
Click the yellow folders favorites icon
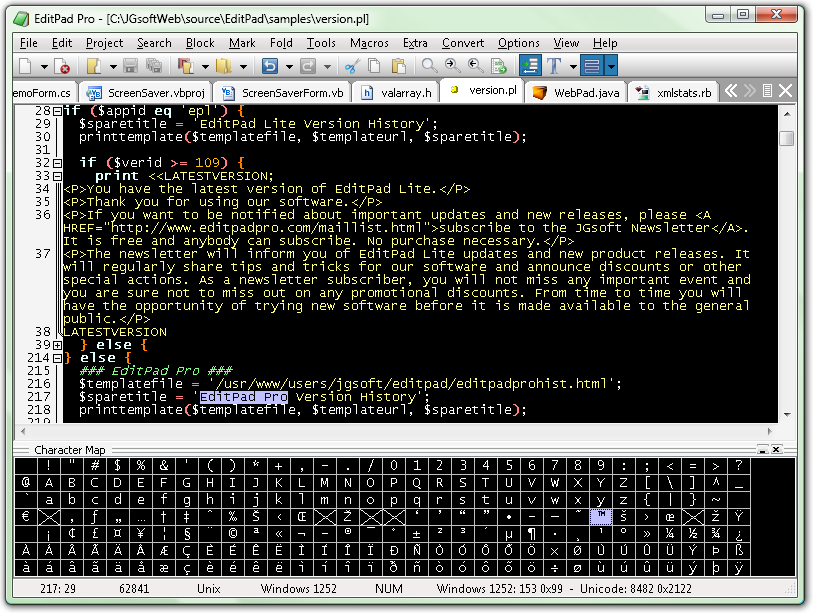[x=223, y=66]
